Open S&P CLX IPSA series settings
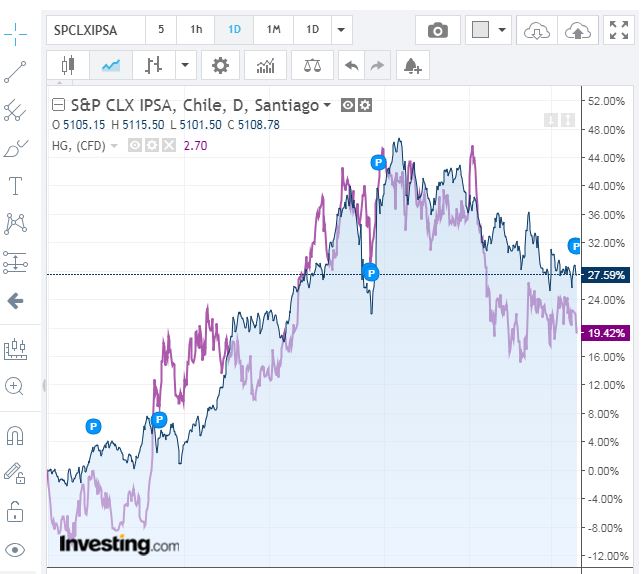Image resolution: width=642 pixels, height=574 pixels. [365, 105]
